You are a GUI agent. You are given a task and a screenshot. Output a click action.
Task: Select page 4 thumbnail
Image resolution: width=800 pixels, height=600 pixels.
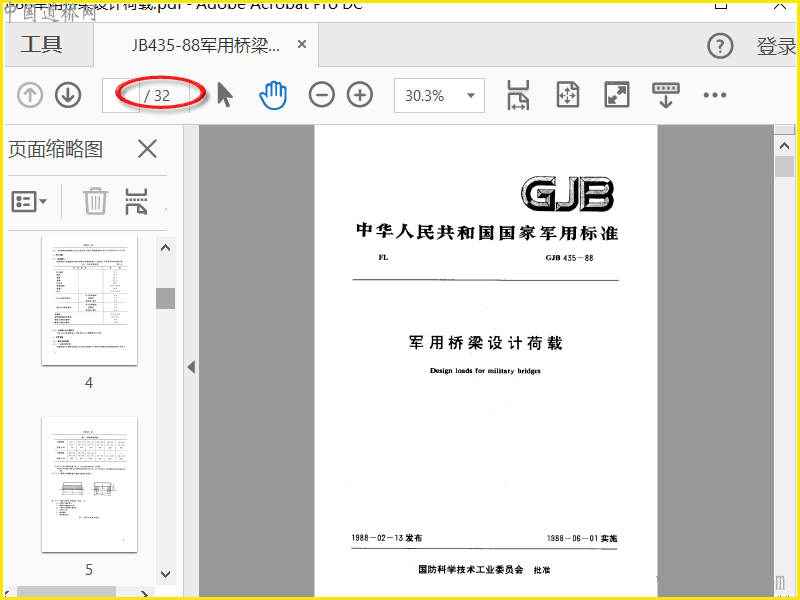(x=89, y=301)
